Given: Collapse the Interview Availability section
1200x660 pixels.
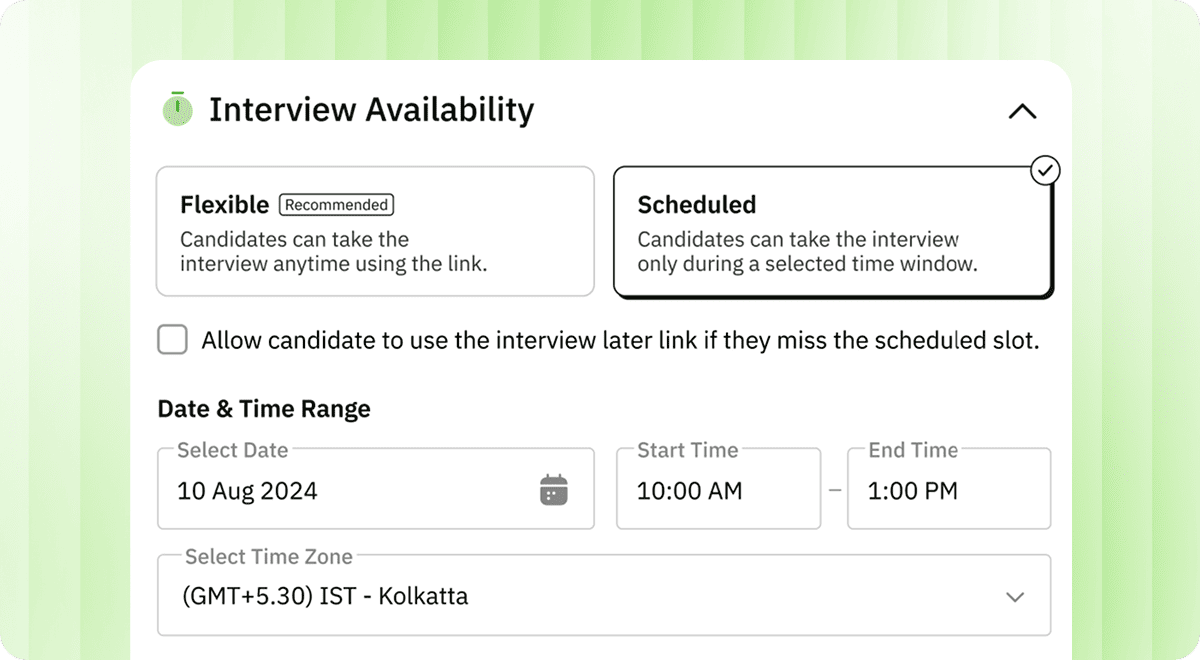Looking at the screenshot, I should (x=1022, y=111).
